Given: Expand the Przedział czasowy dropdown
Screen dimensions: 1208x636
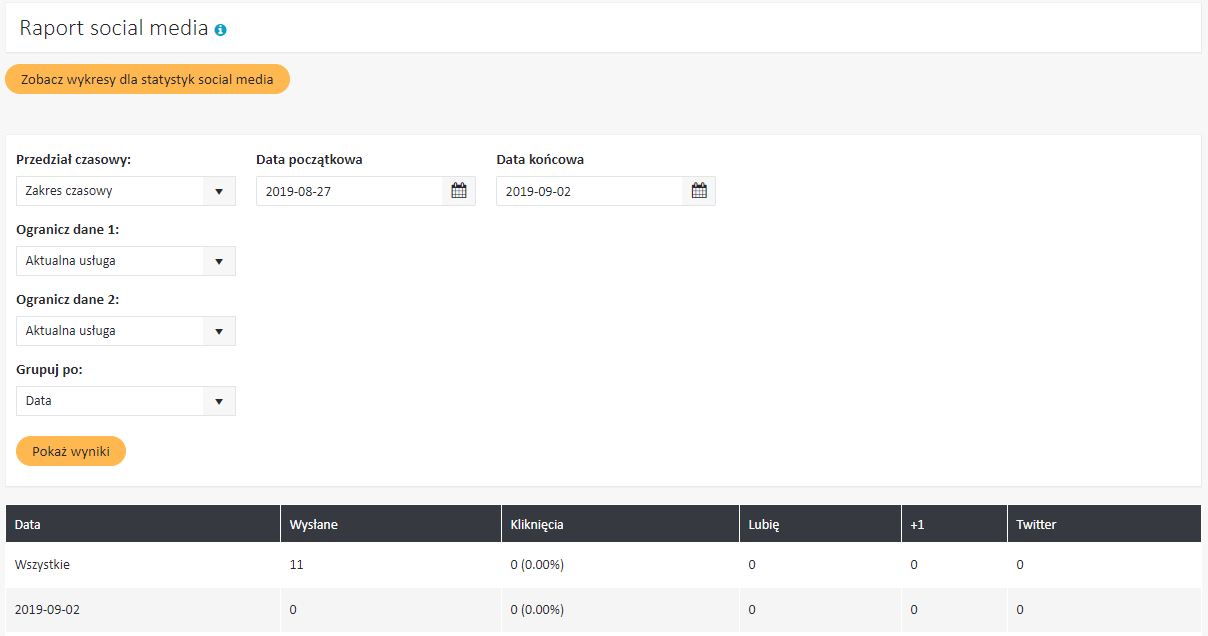Looking at the screenshot, I should tap(126, 191).
